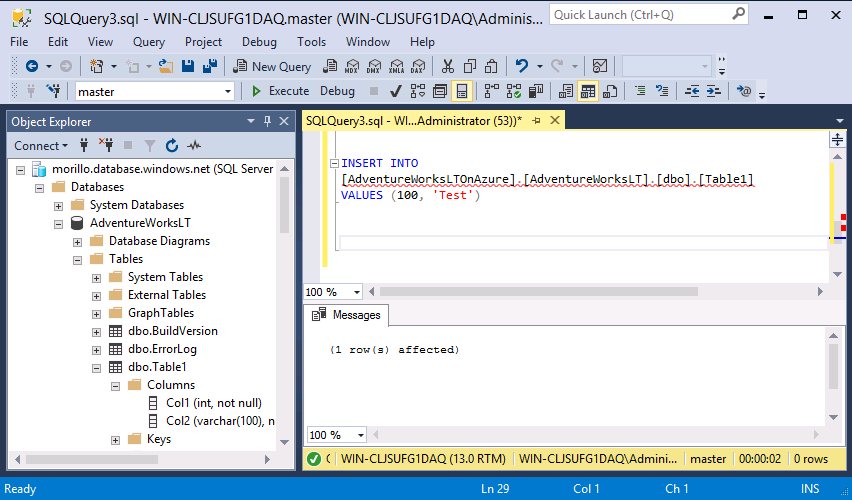
Task: Collapse the AdventureWorksLT database node
Action: tap(58, 224)
